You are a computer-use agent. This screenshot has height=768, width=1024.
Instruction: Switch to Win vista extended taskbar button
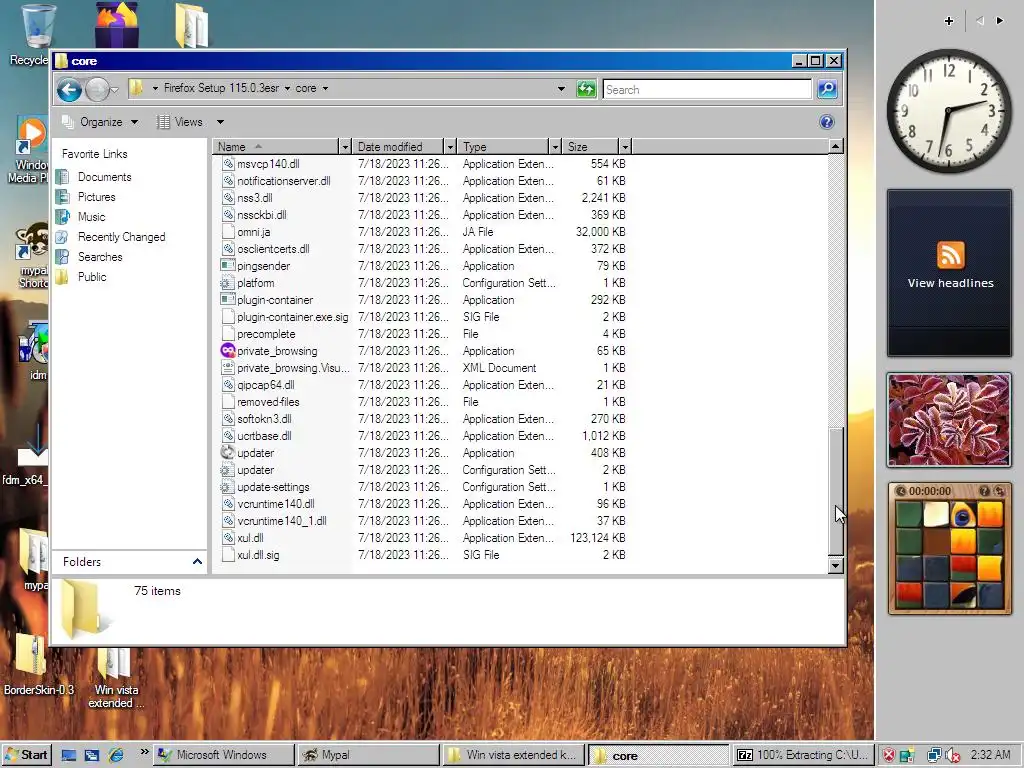coord(513,755)
